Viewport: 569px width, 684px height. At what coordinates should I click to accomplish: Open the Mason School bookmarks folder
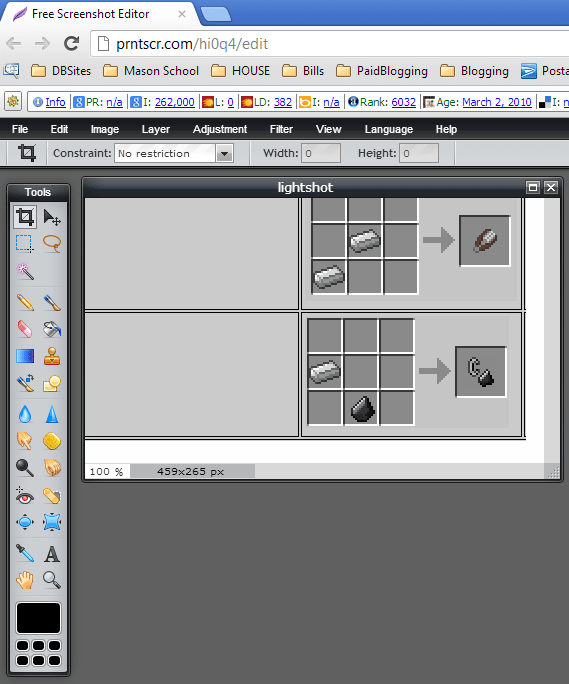pos(151,71)
